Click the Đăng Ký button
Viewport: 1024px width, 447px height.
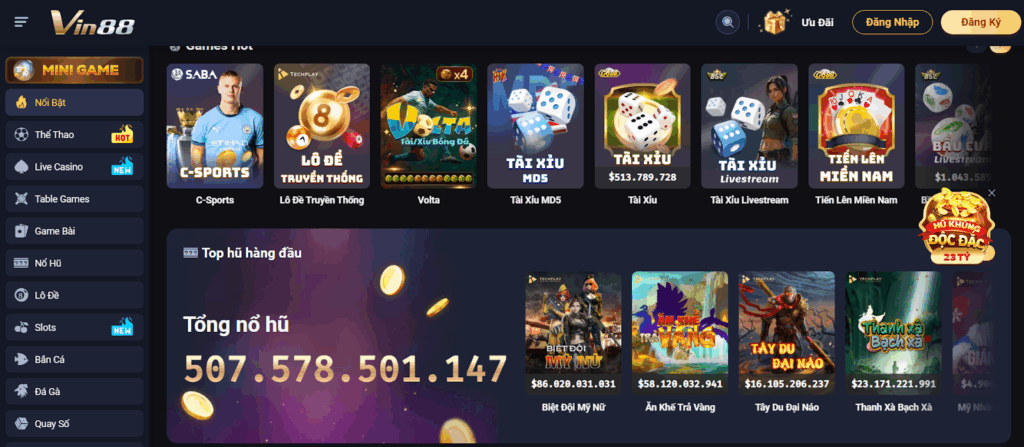981,22
